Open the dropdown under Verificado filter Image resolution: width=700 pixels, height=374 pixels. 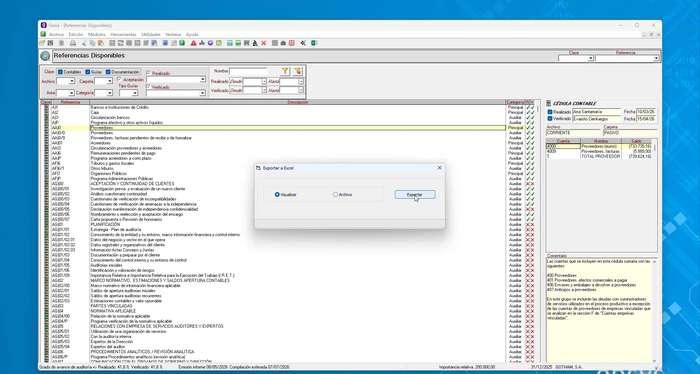[x=203, y=93]
